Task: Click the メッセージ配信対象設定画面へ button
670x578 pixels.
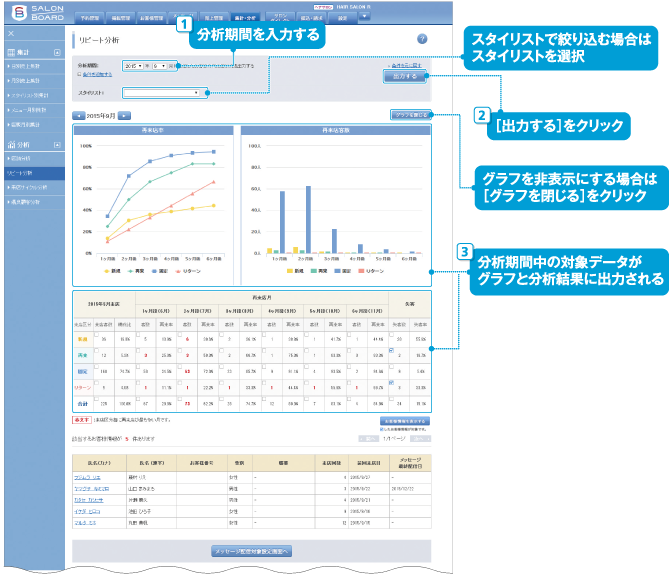Action: (252, 551)
